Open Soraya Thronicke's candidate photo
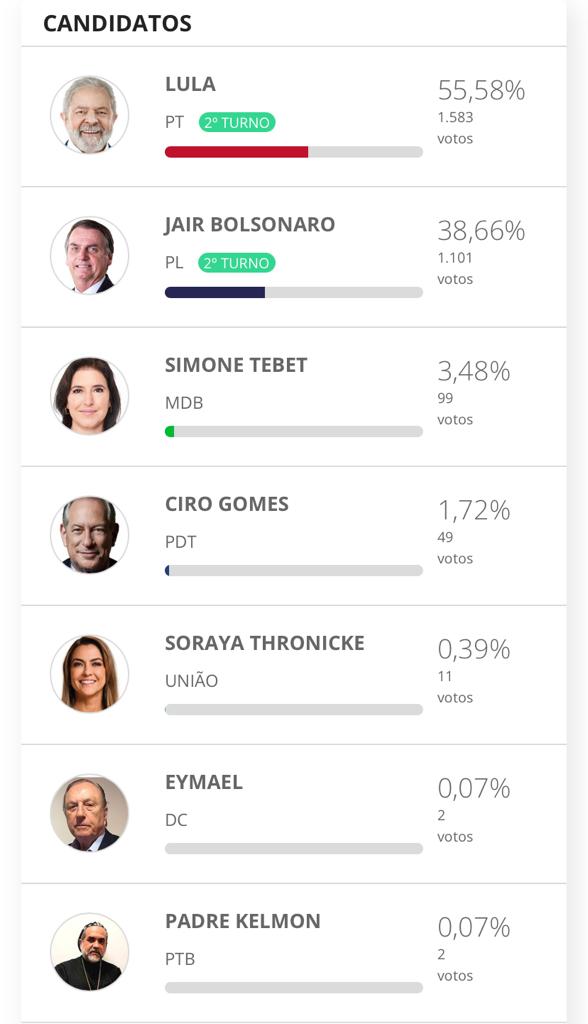This screenshot has height=1024, width=588. pos(90,674)
